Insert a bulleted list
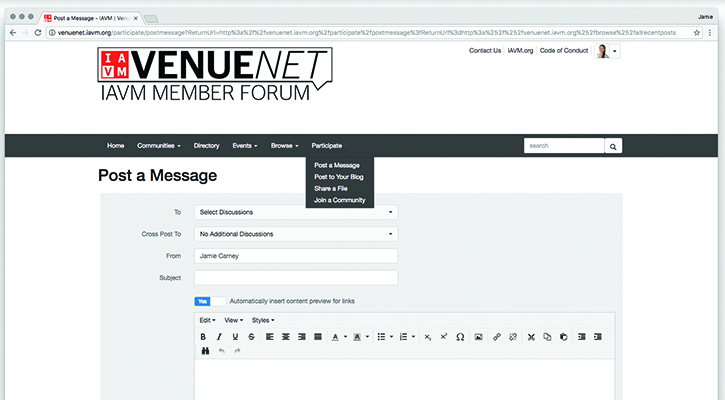The width and height of the screenshot is (725, 400). (381, 337)
